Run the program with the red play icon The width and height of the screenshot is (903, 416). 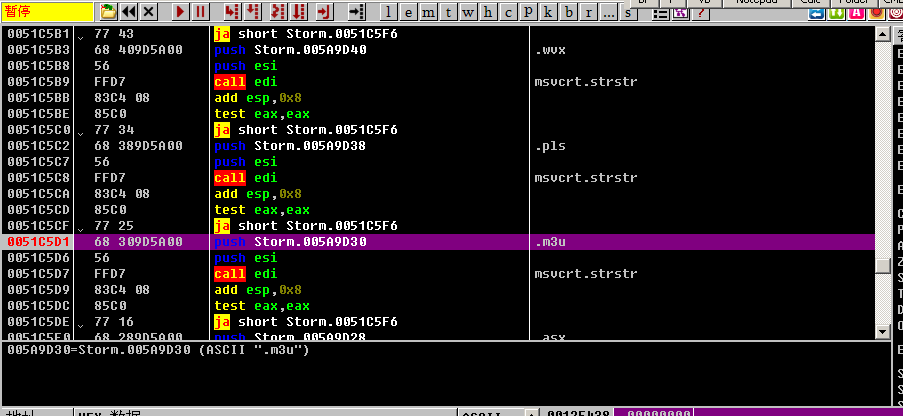tap(181, 12)
